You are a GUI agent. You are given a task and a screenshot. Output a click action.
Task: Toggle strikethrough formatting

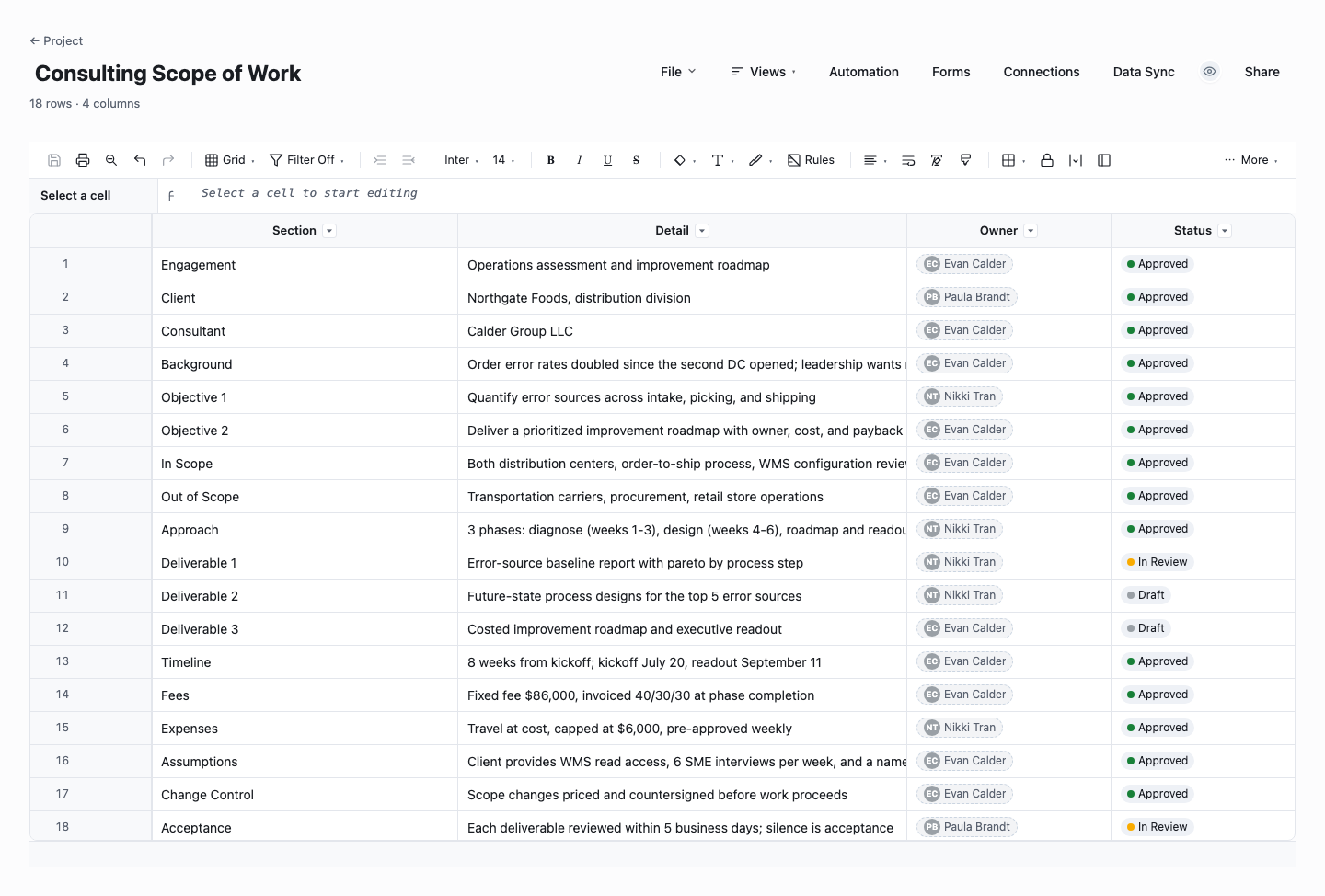pyautogui.click(x=637, y=160)
